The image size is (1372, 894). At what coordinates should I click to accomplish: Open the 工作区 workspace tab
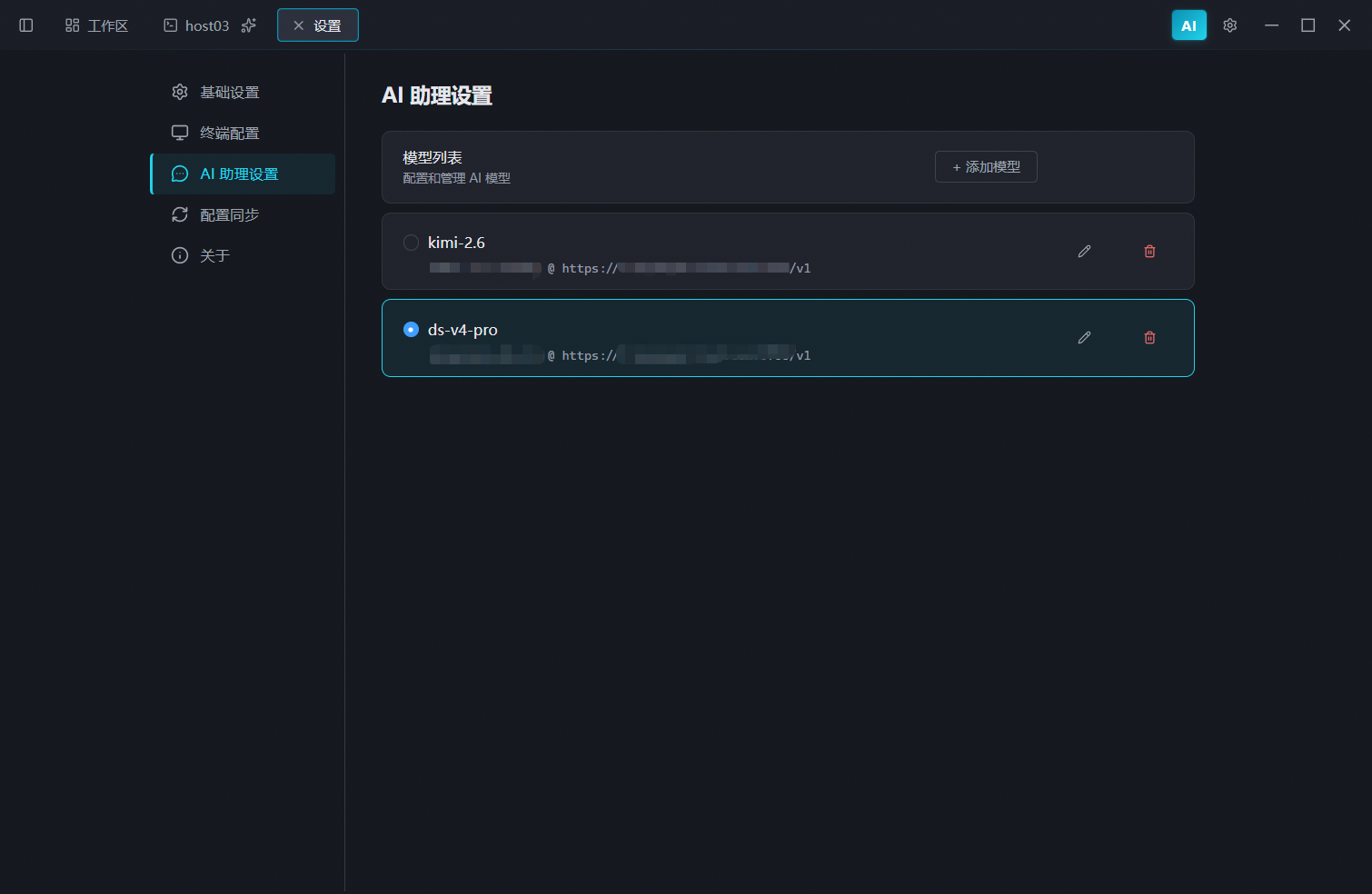[x=96, y=25]
